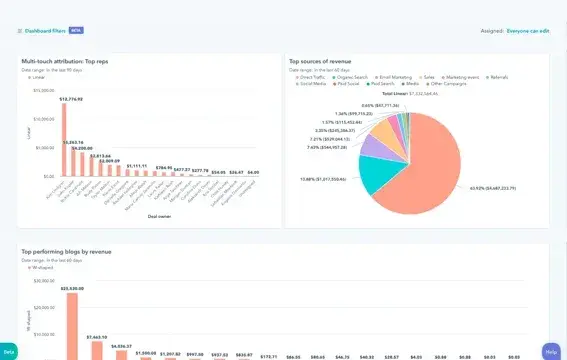The image size is (567, 360).
Task: Click the 'Multi-touch attribution: Top reps' title
Action: 65,61
